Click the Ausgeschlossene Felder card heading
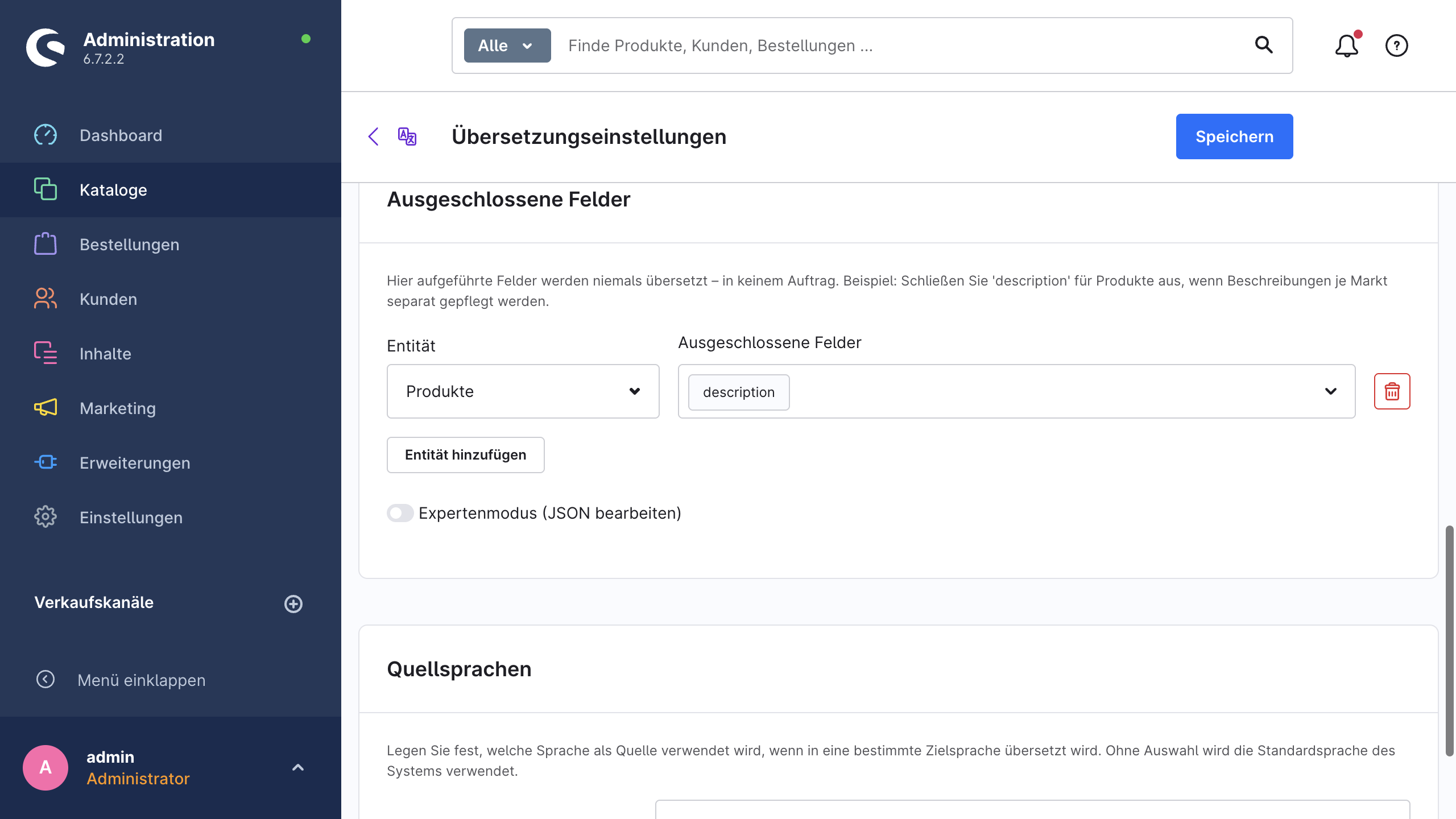The width and height of the screenshot is (1456, 819). tap(508, 200)
